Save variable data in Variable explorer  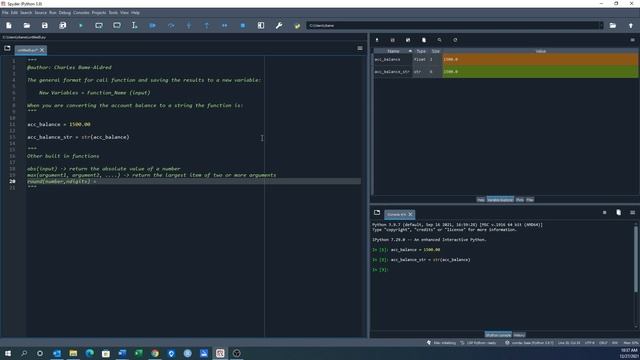point(392,40)
